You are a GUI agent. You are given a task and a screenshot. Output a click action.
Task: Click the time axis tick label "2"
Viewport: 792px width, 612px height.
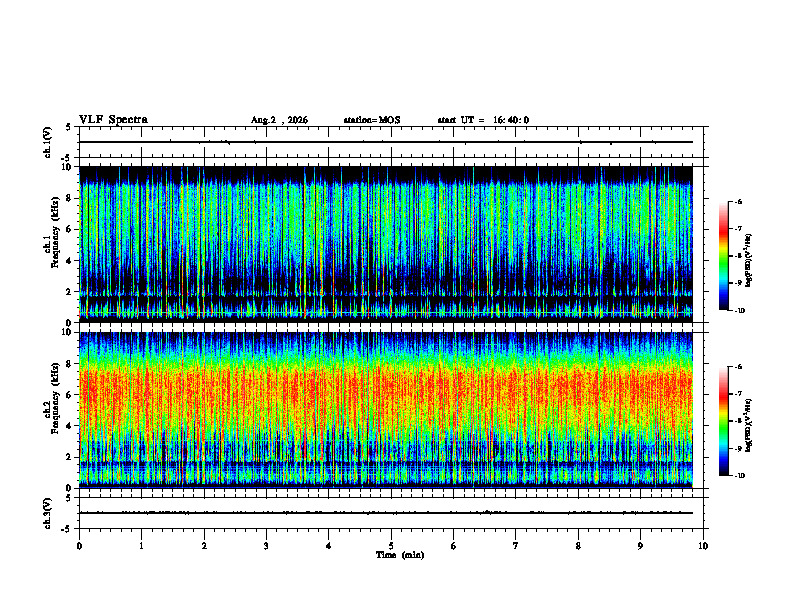coord(204,546)
